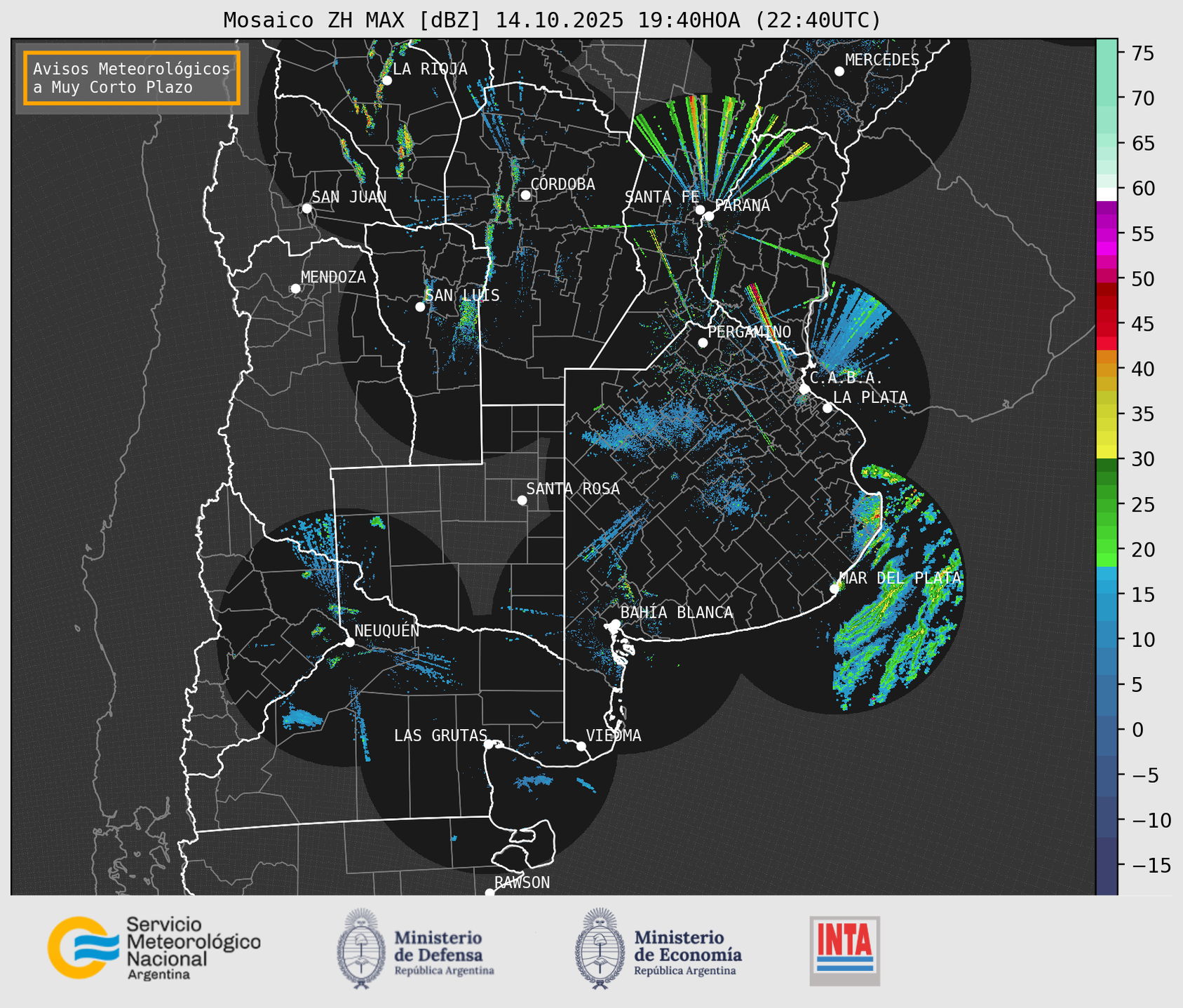1183x1008 pixels.
Task: Click the Las Grutas city label
Action: pos(440,735)
